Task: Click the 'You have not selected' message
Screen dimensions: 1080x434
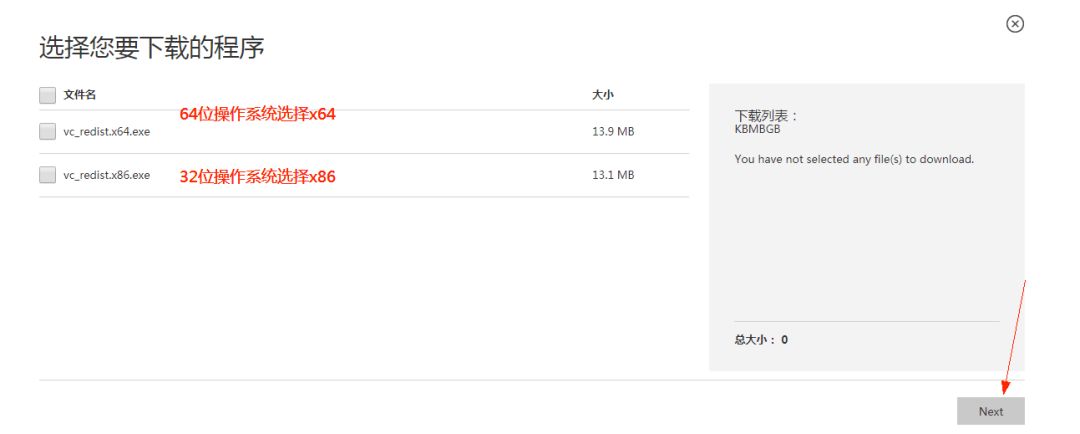Action: 853,159
